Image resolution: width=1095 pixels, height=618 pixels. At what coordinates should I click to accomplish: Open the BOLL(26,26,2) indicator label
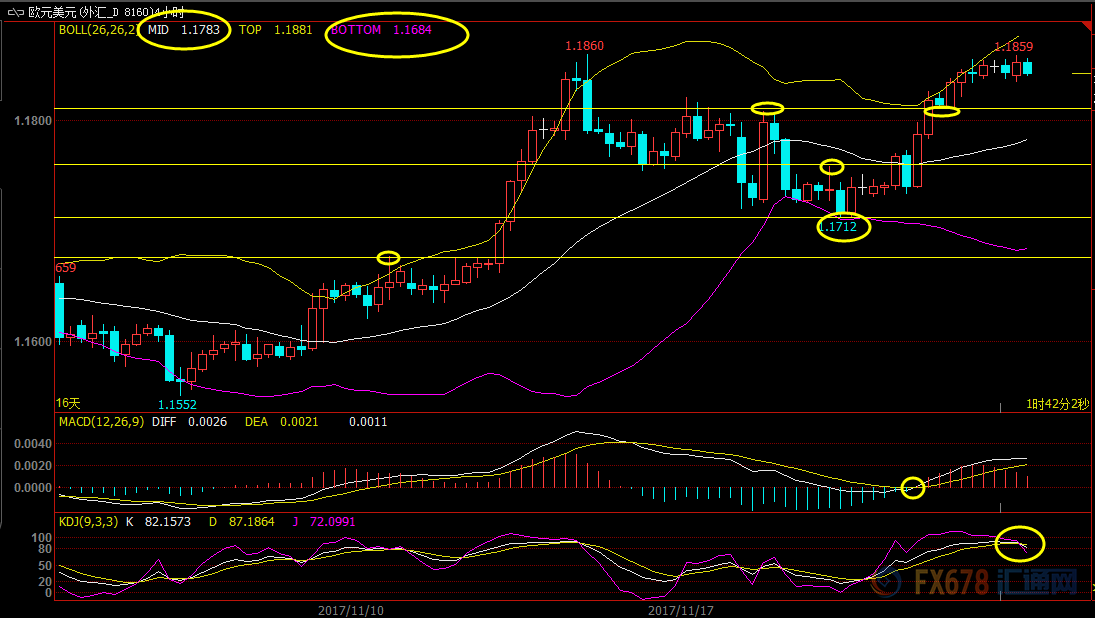pos(98,30)
